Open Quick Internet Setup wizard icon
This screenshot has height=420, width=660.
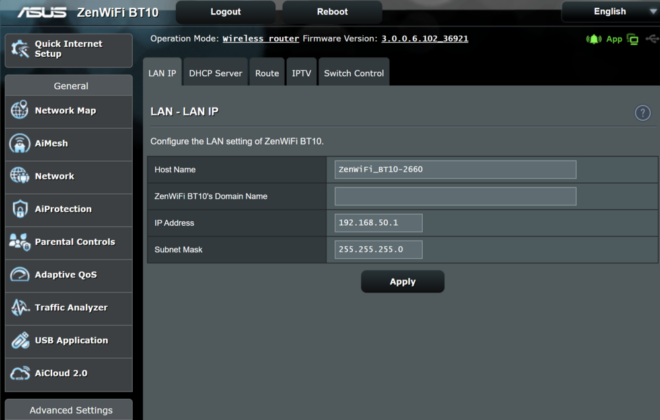[19, 49]
